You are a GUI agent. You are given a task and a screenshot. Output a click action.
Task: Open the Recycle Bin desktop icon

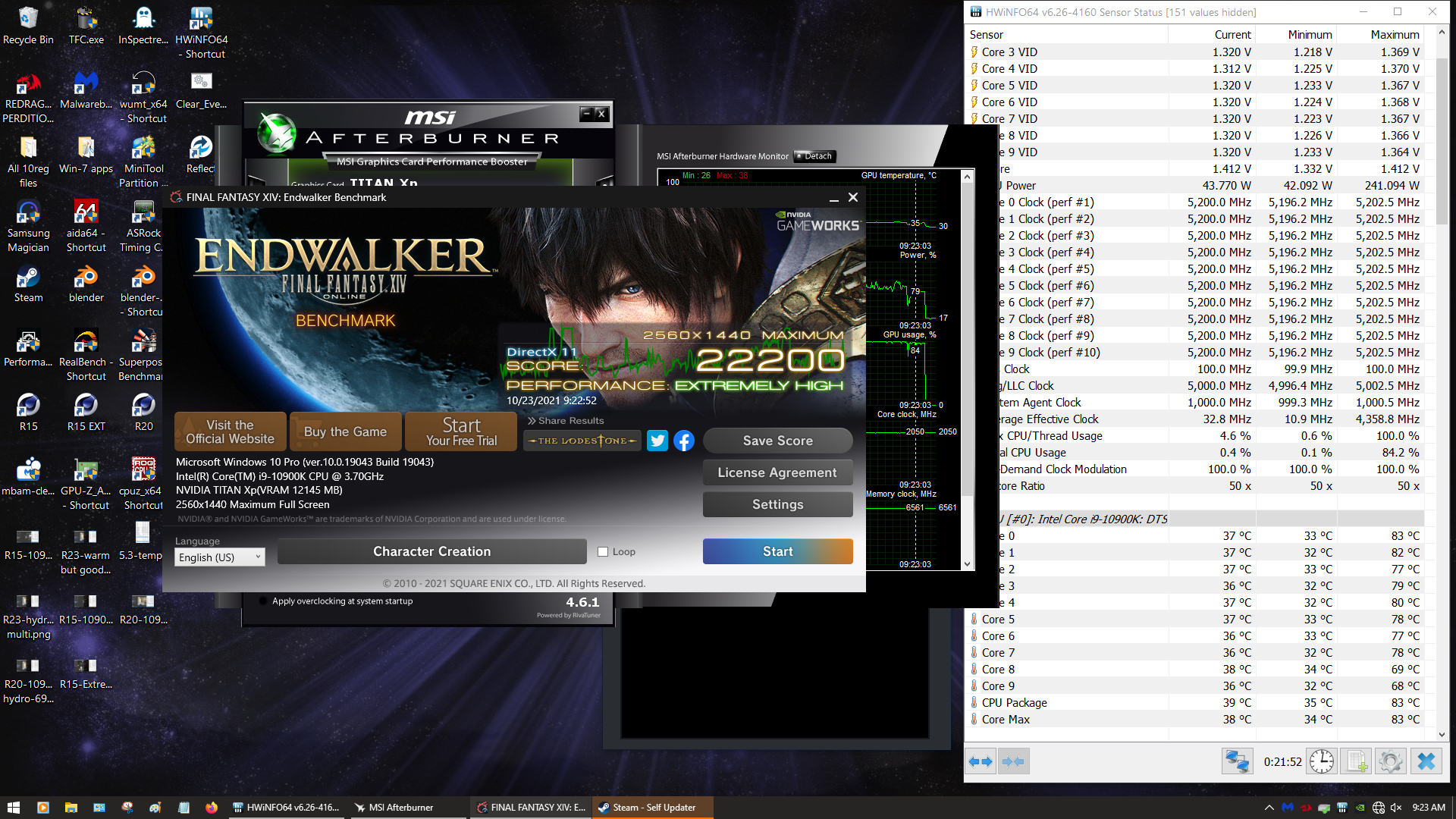[x=28, y=26]
